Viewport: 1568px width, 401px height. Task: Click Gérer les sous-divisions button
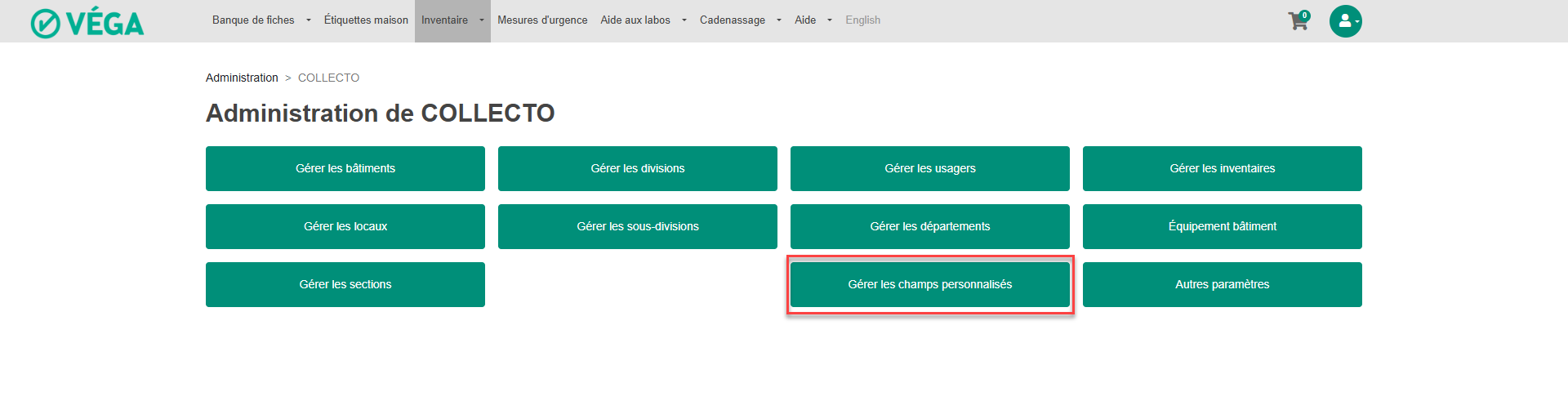pyautogui.click(x=638, y=226)
